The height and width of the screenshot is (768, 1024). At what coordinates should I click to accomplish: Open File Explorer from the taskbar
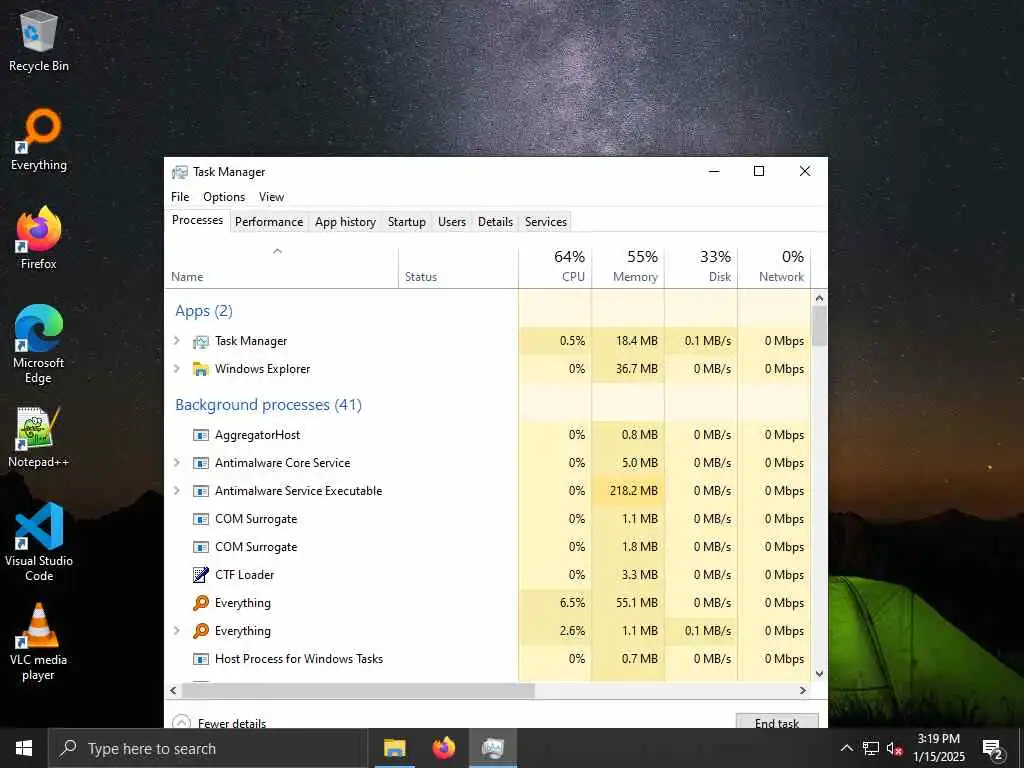pyautogui.click(x=394, y=748)
